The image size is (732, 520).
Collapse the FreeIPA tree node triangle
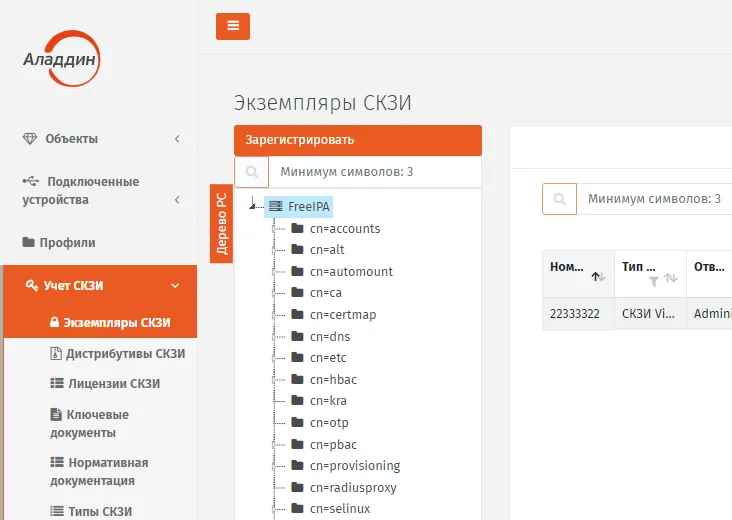click(x=252, y=206)
